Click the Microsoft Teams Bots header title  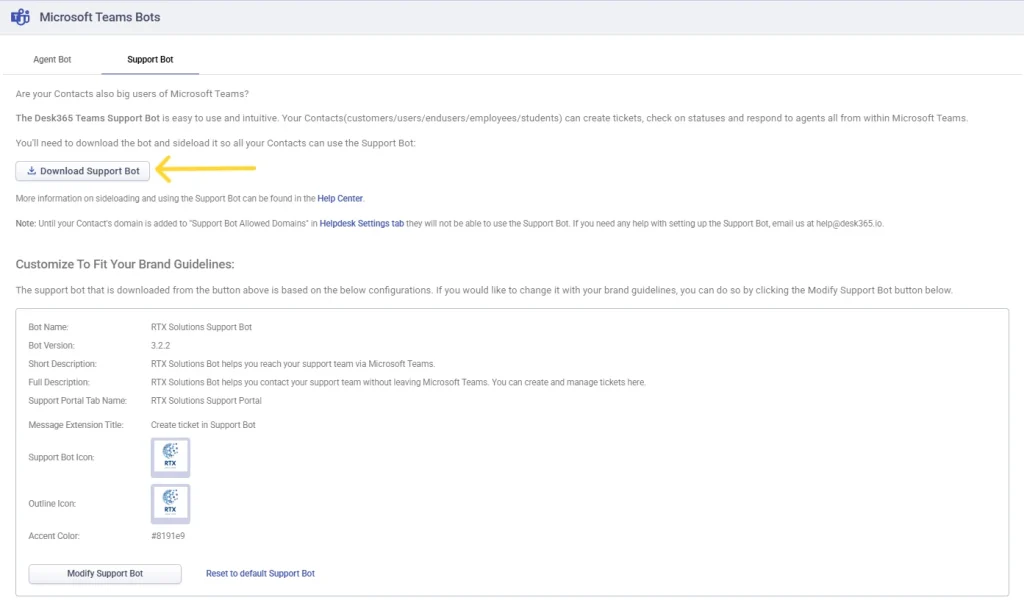pyautogui.click(x=100, y=18)
